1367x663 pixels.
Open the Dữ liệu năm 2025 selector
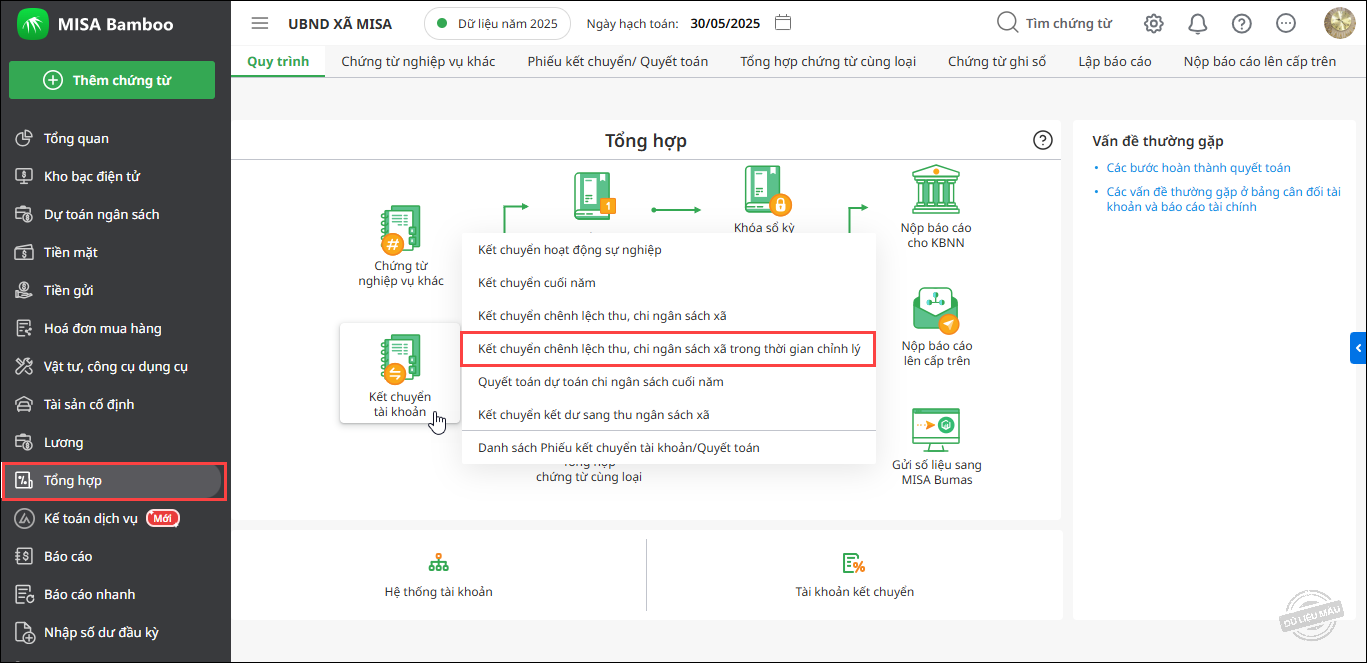click(x=497, y=23)
